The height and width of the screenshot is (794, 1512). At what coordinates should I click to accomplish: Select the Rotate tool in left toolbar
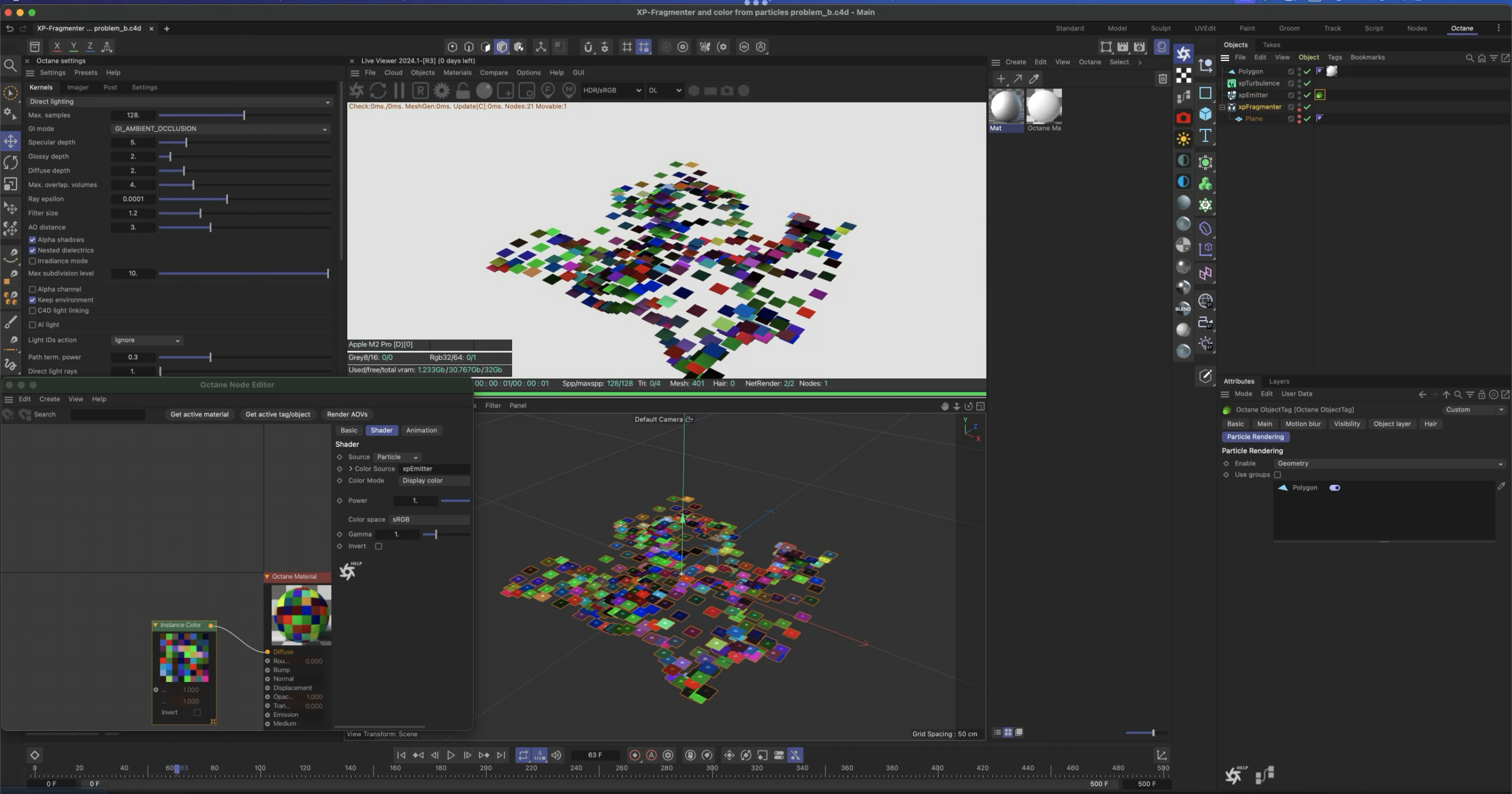pos(10,163)
